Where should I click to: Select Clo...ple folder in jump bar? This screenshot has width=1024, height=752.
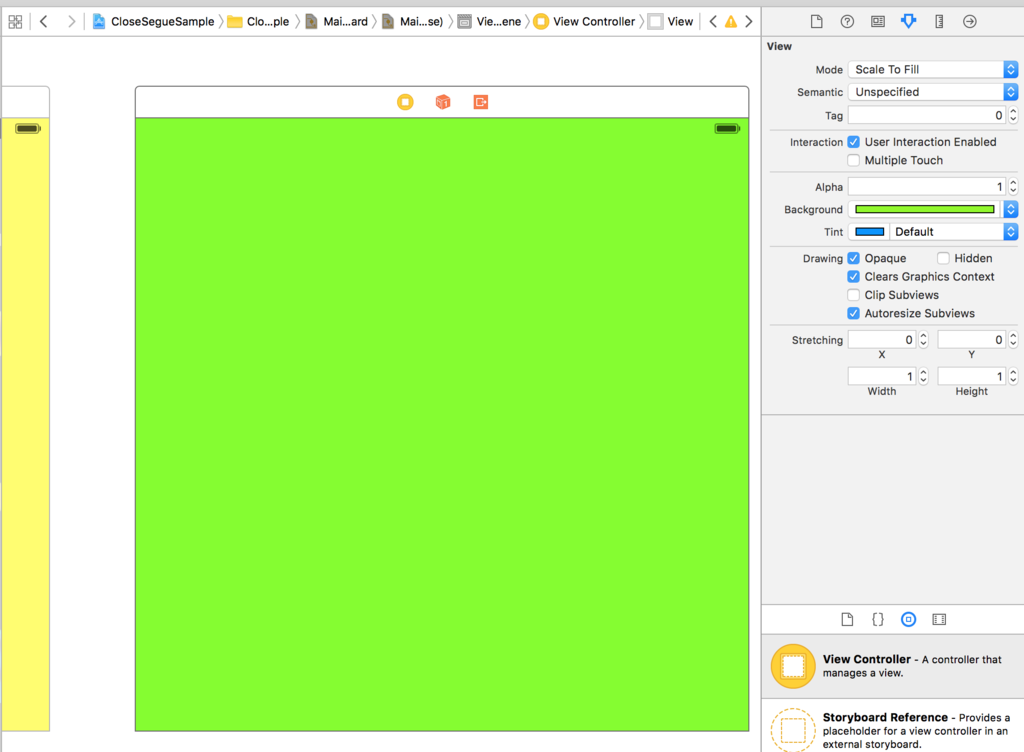pyautogui.click(x=259, y=22)
